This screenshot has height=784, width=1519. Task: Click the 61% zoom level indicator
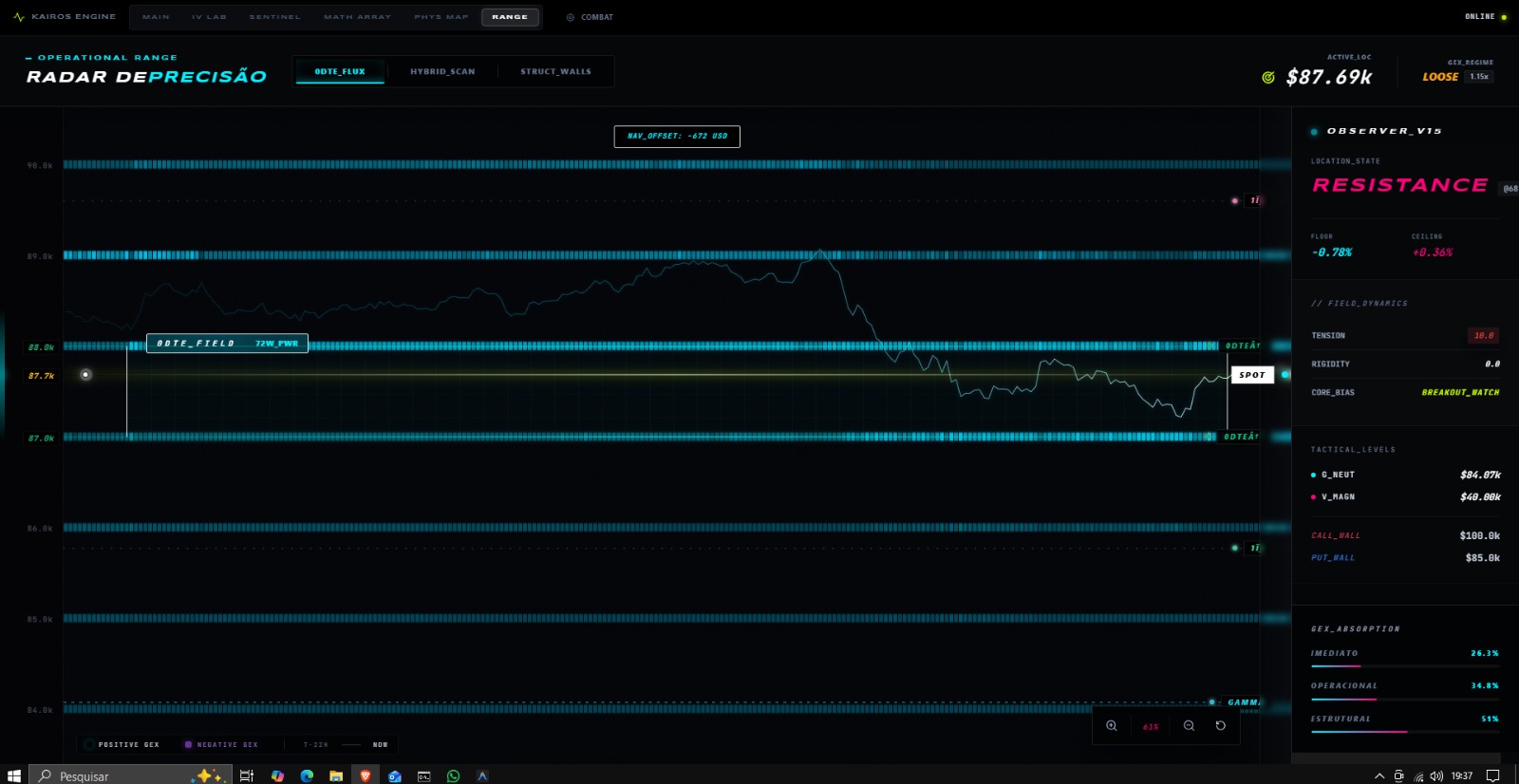(x=1151, y=727)
